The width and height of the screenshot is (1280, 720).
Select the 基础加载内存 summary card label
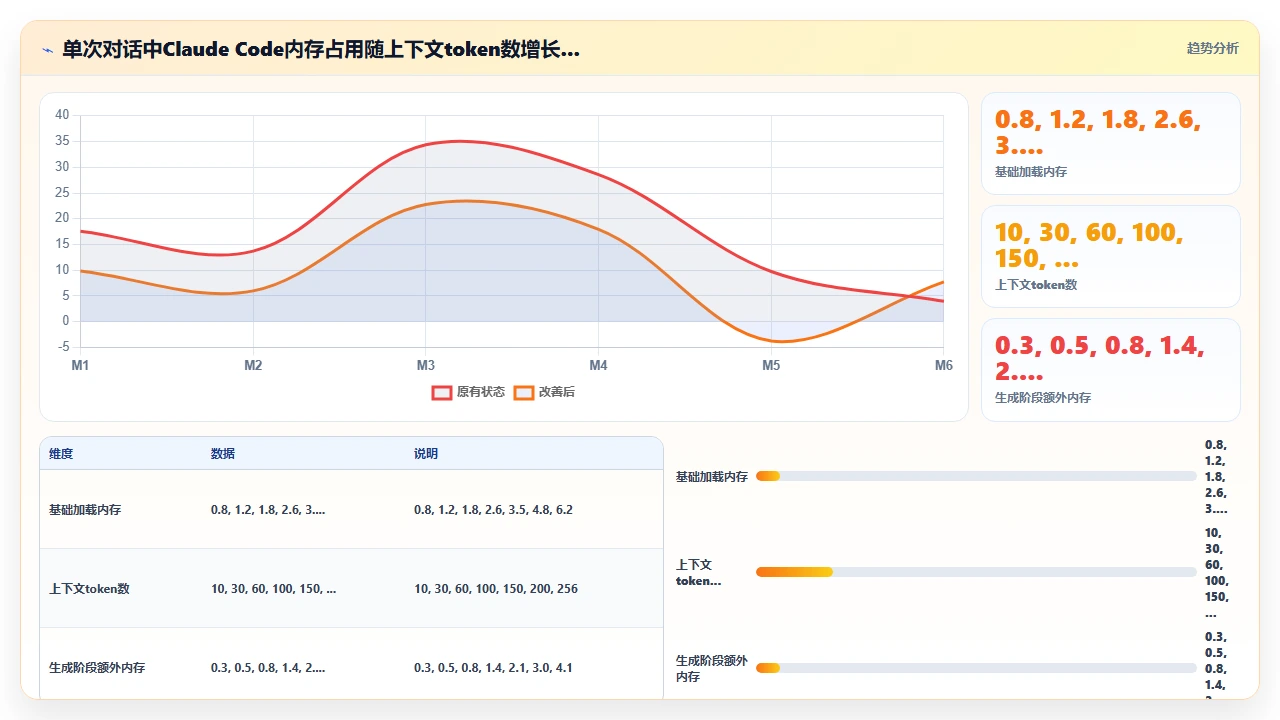1031,172
